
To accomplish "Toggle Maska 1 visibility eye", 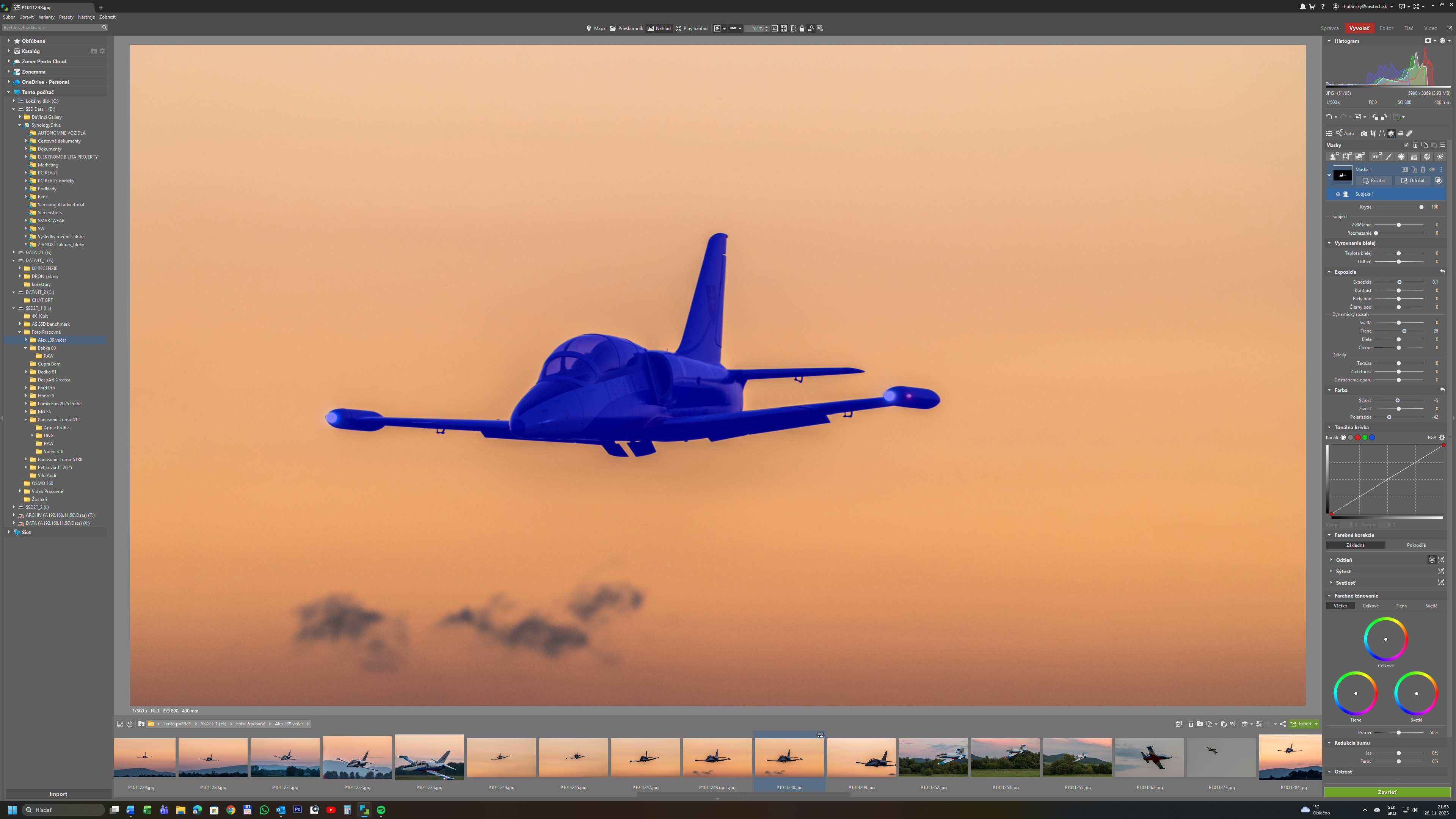I will [1432, 169].
